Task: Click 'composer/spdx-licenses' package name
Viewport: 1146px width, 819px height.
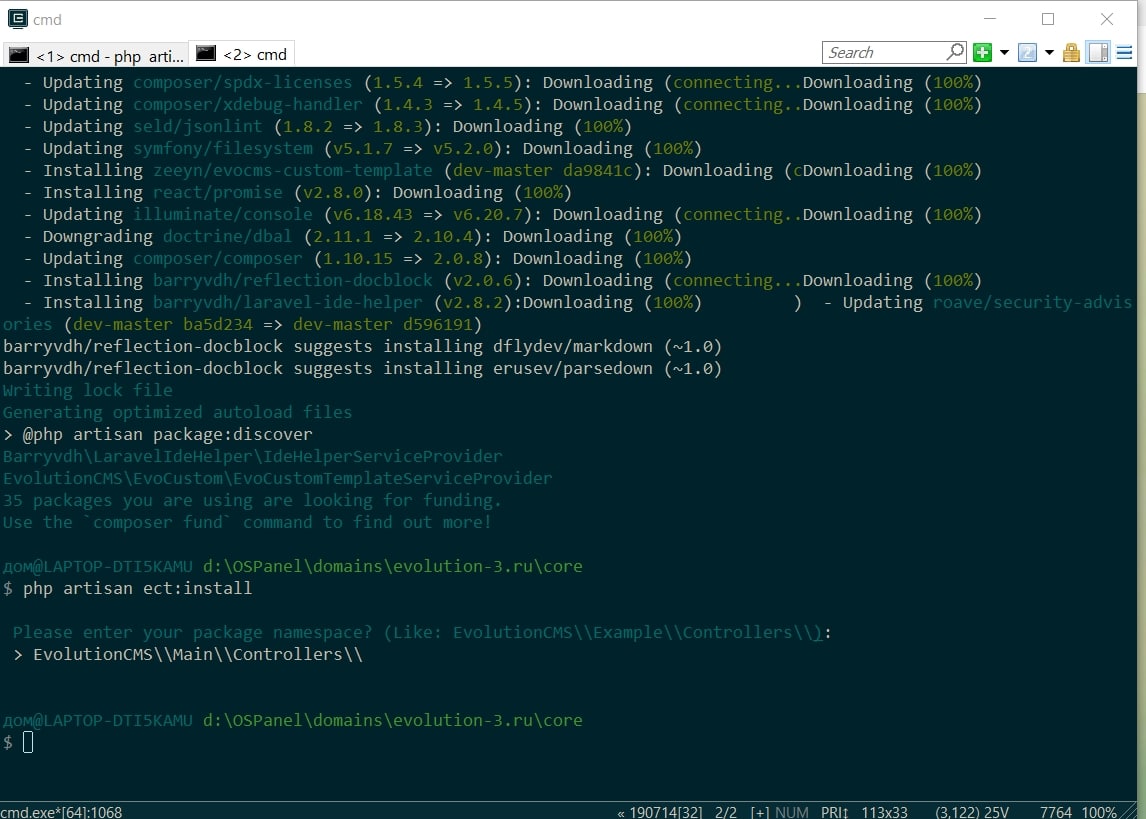Action: (243, 83)
